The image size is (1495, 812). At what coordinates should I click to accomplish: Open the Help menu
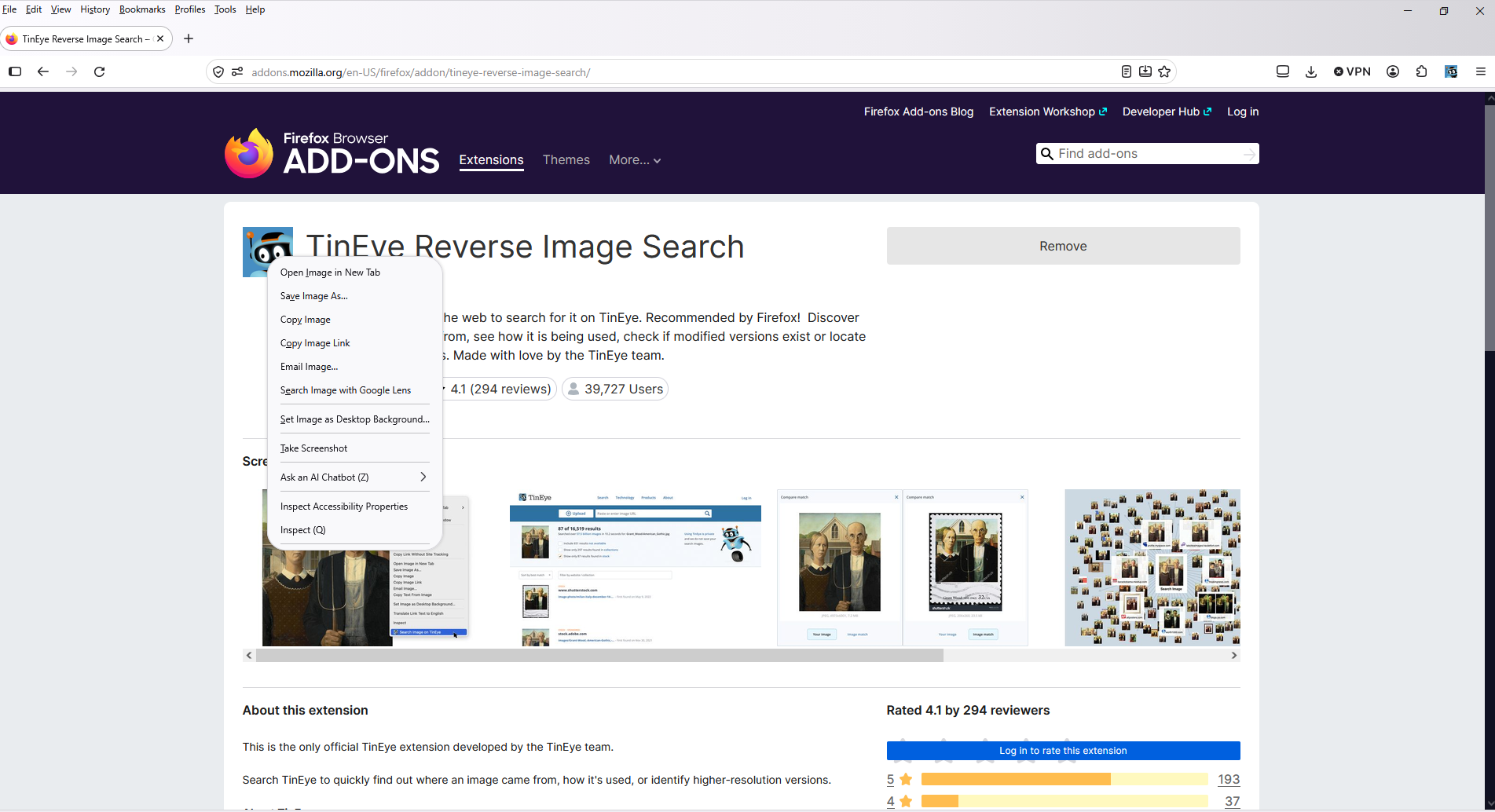coord(255,9)
